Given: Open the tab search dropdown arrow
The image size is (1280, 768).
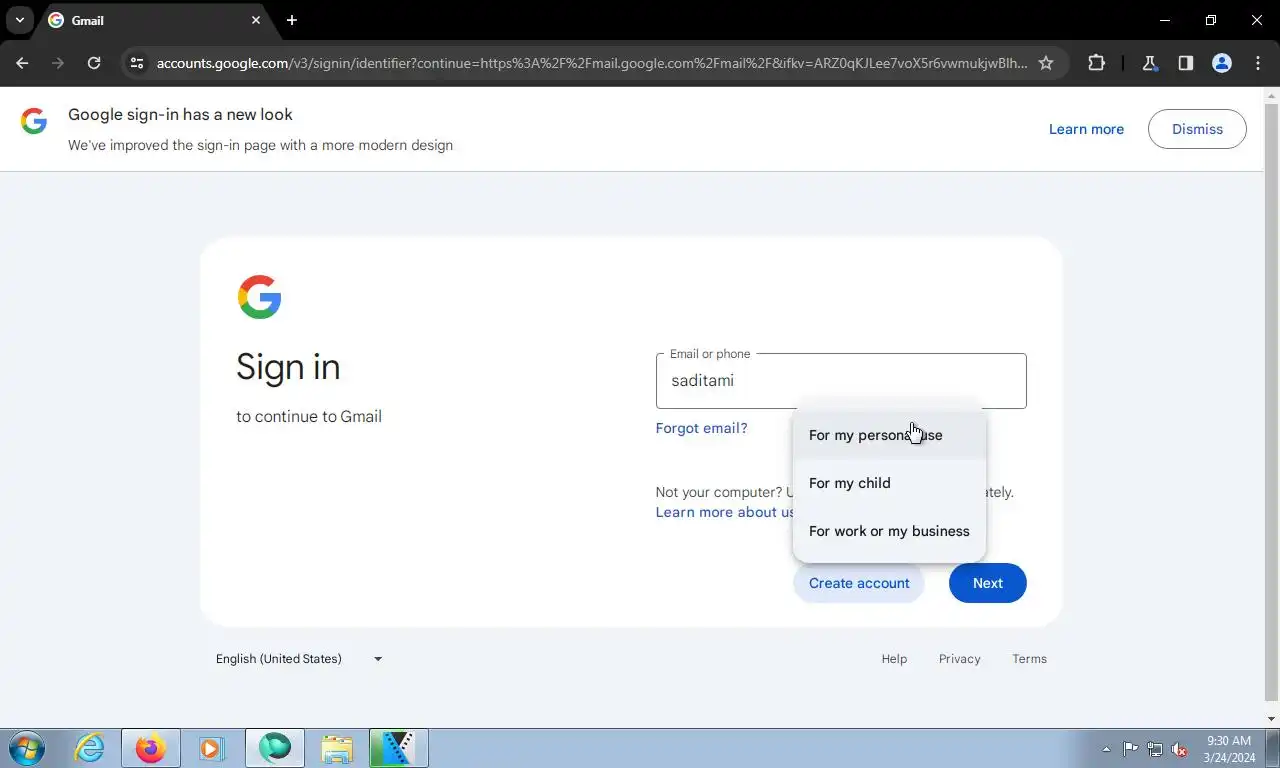Looking at the screenshot, I should 19,20.
